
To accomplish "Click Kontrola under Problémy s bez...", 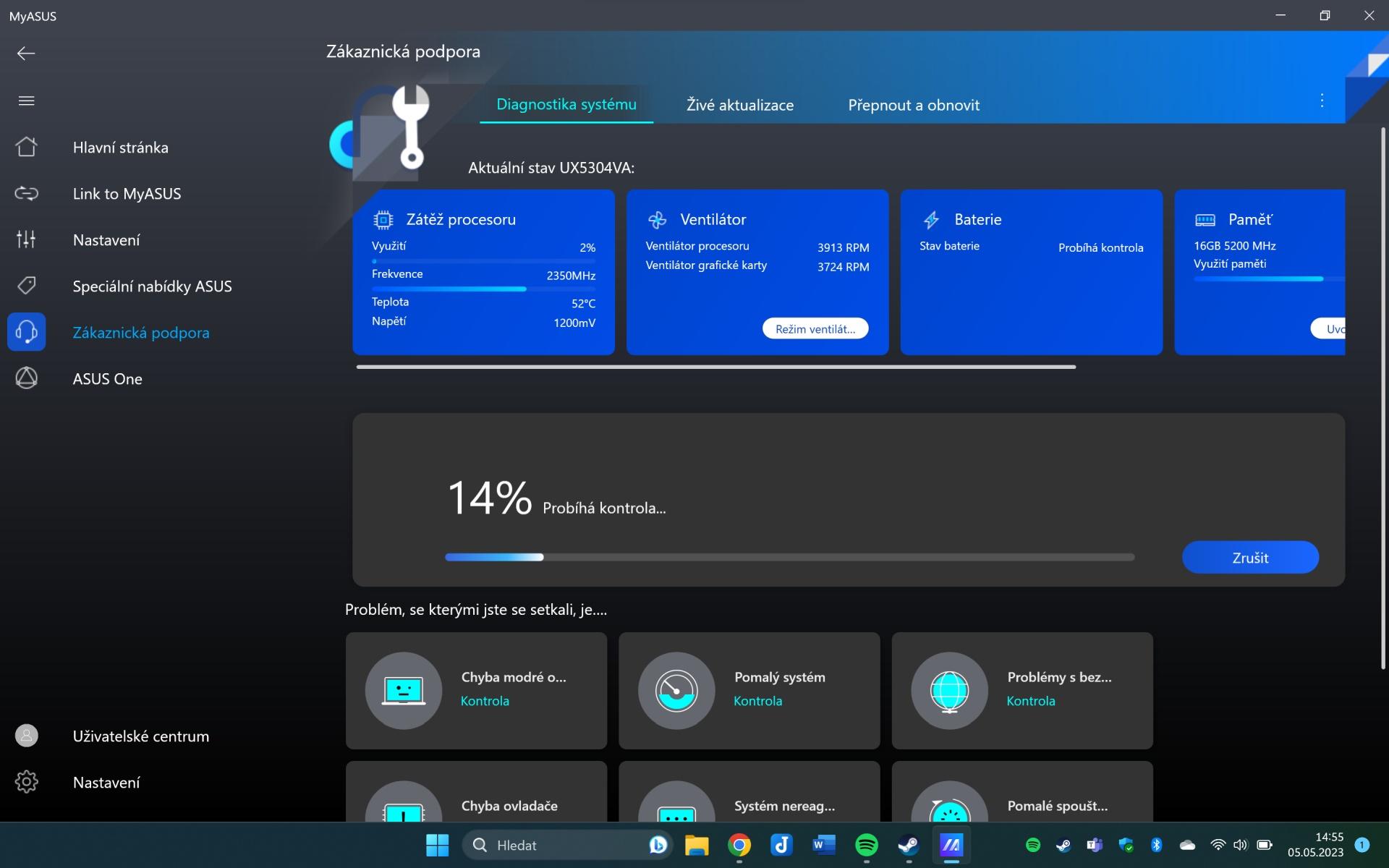I will point(1031,701).
